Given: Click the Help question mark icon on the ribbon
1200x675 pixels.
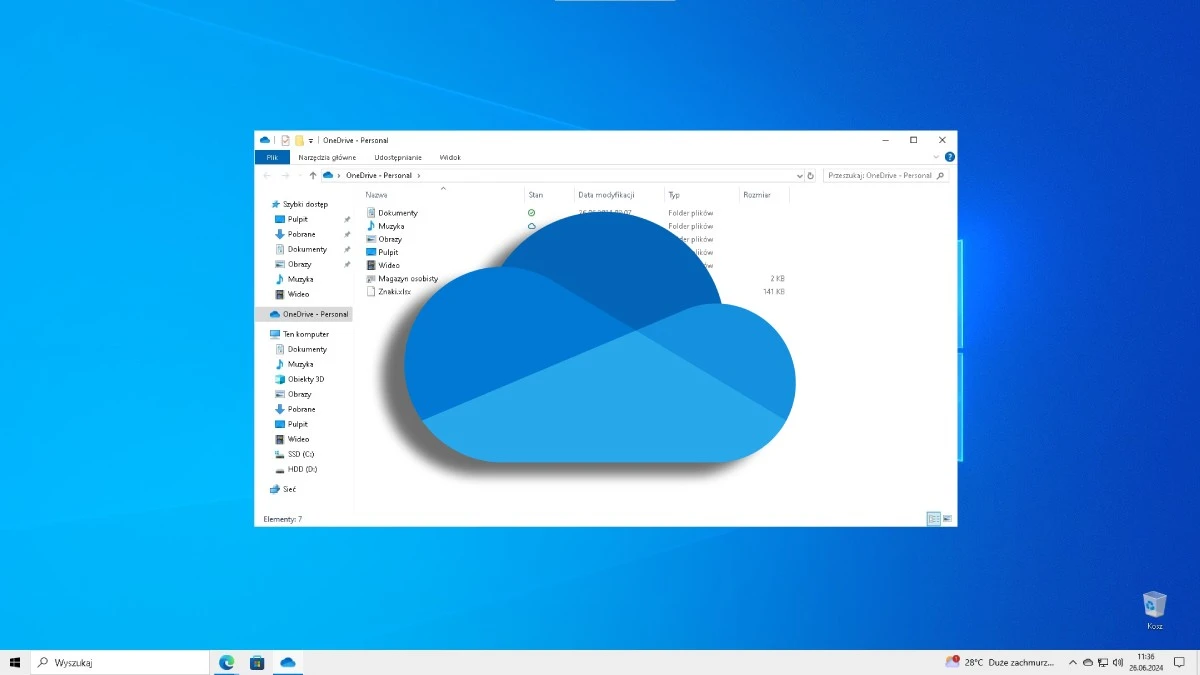Looking at the screenshot, I should (949, 157).
